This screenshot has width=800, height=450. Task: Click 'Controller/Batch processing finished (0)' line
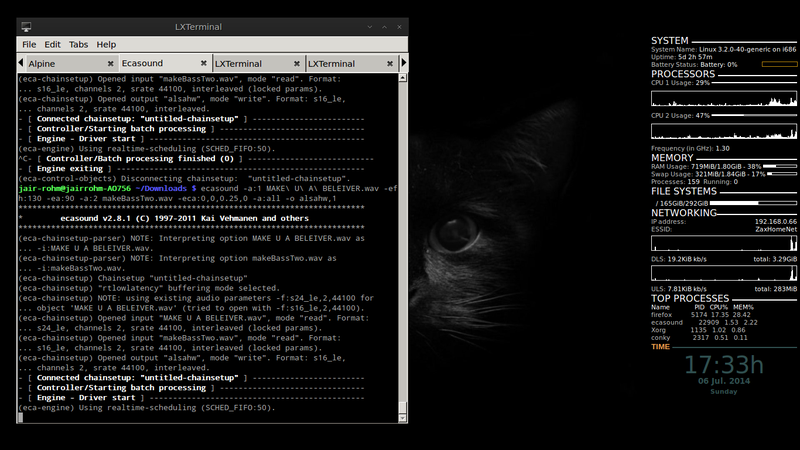(x=140, y=159)
